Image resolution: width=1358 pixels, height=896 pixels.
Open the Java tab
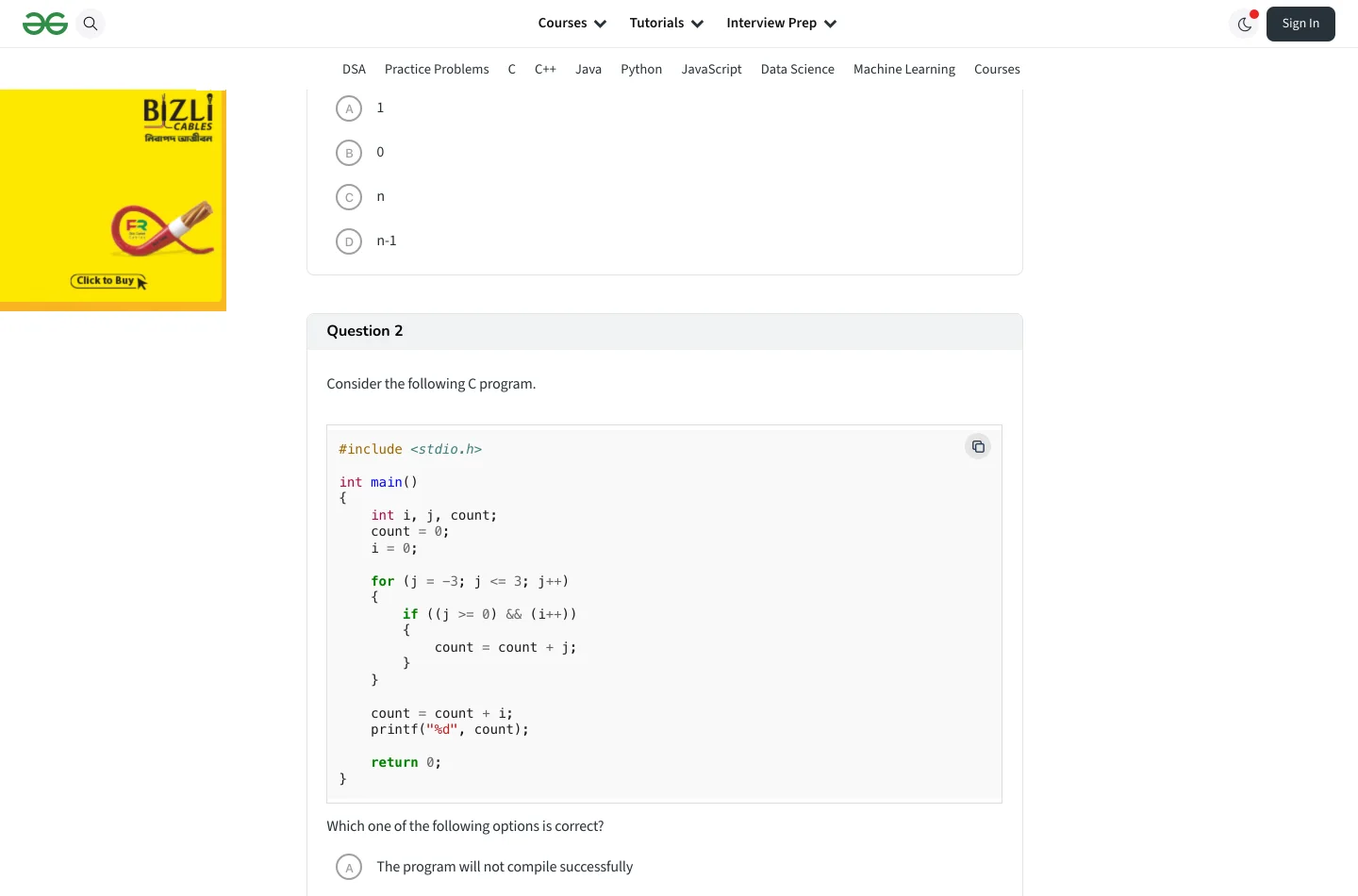click(588, 69)
